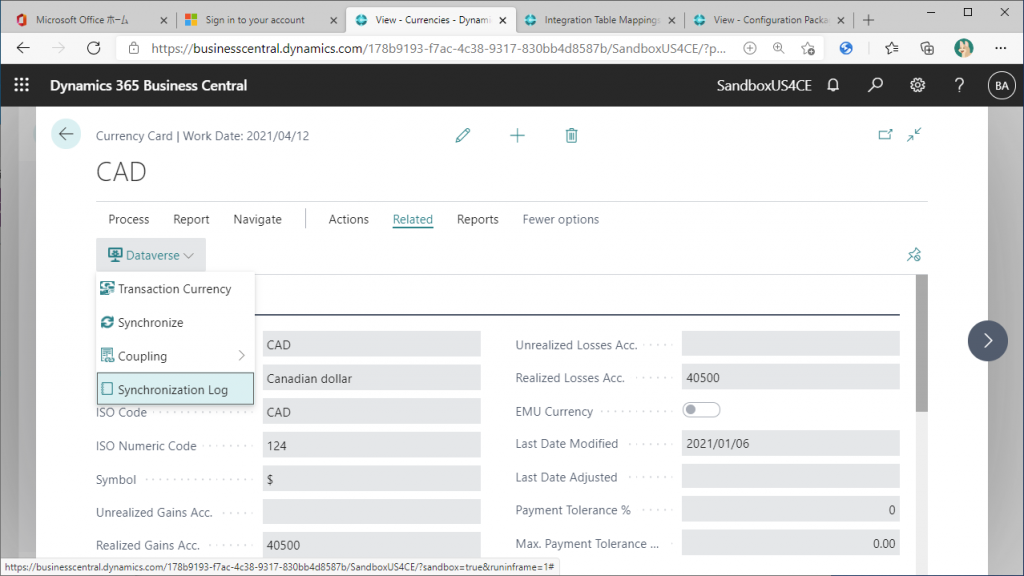Choose Transaction Currency from Dataverse menu
This screenshot has width=1024, height=576.
[175, 289]
